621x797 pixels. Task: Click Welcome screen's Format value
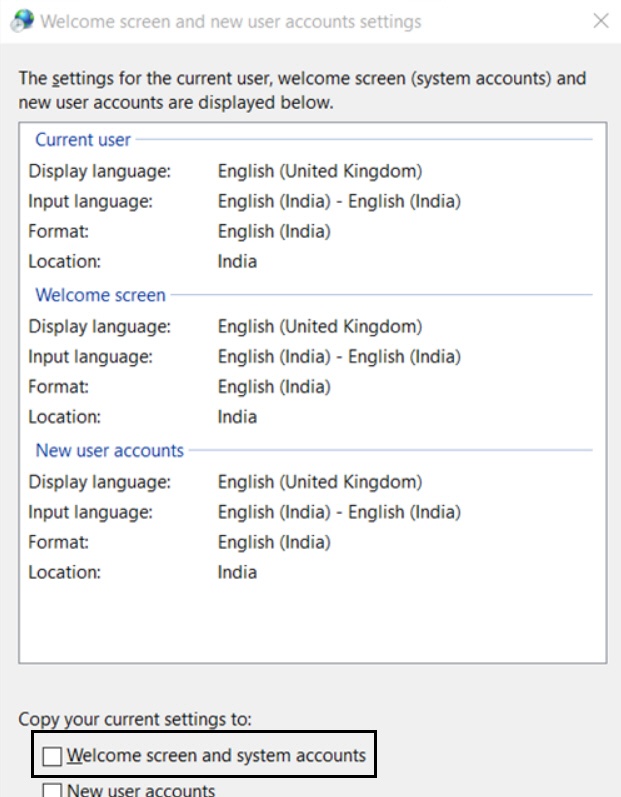coord(274,386)
